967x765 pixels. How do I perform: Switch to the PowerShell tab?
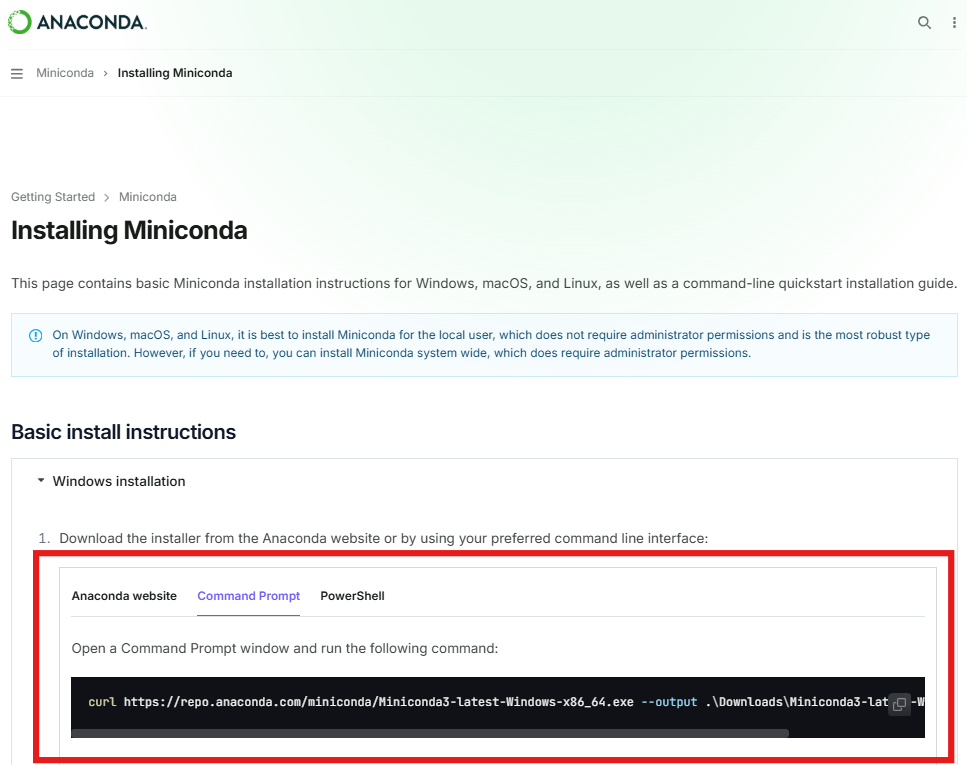(352, 596)
